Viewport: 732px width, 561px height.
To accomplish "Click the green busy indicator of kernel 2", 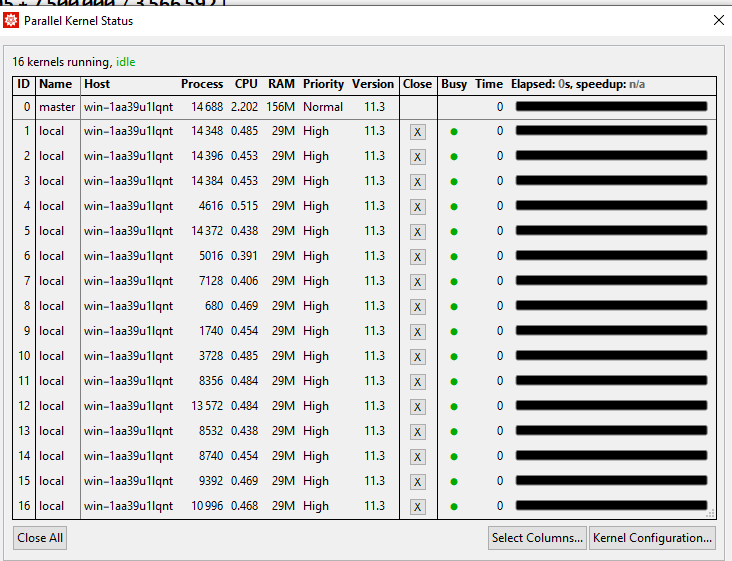I will pyautogui.click(x=454, y=157).
